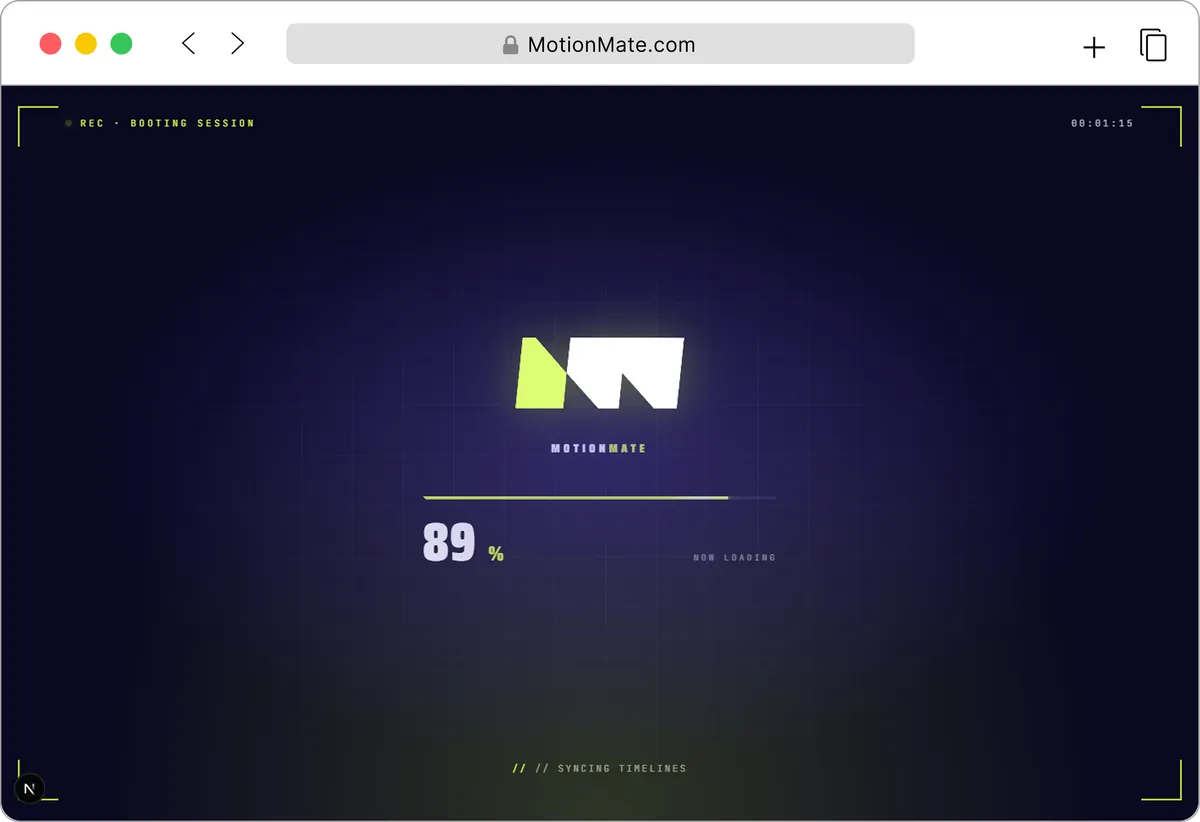The image size is (1200, 822).
Task: Click the 89 percentage number
Action: click(x=448, y=543)
